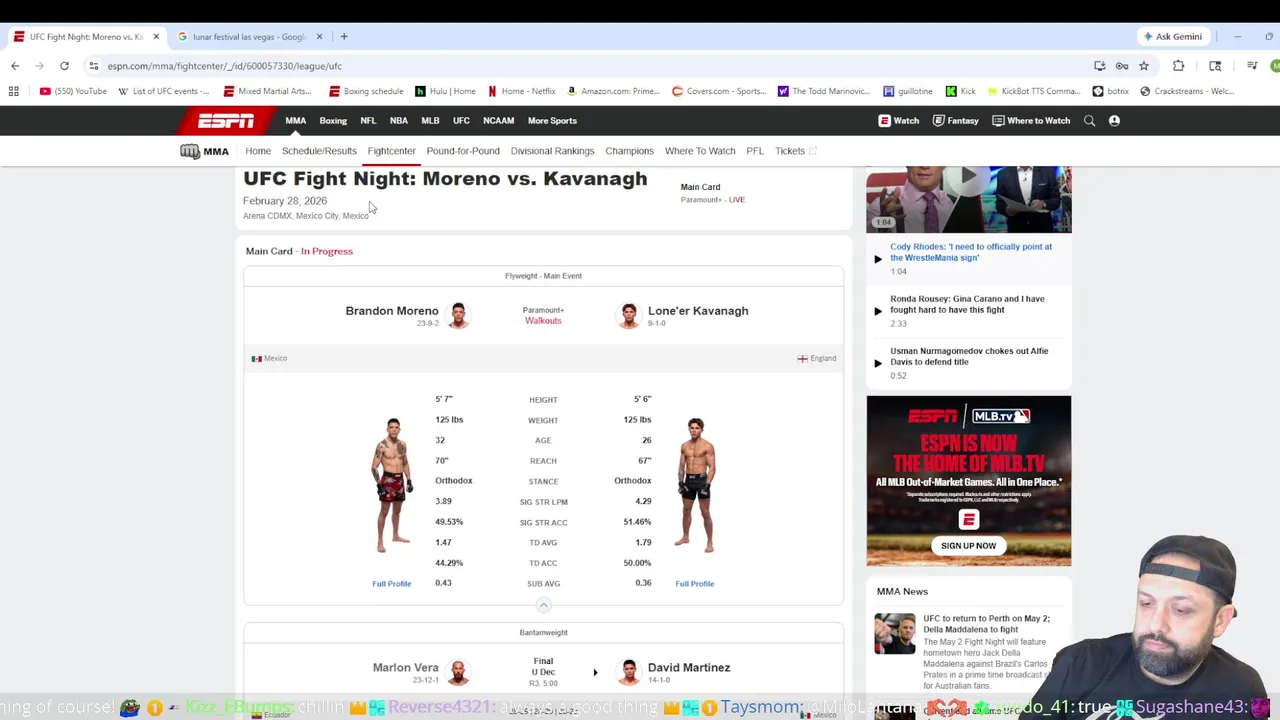Click the Home tab in MMA nav
This screenshot has height=720, width=1280.
click(258, 151)
